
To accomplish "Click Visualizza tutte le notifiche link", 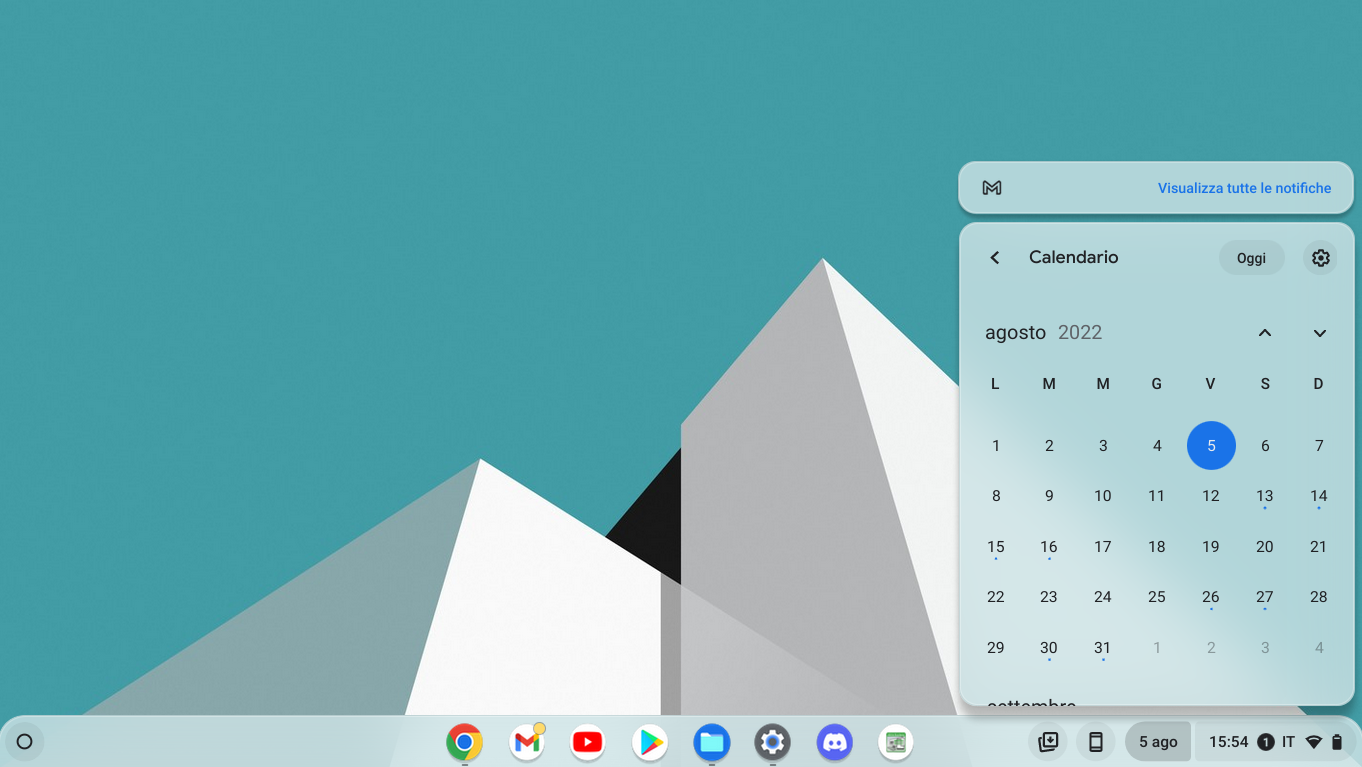I will click(x=1244, y=188).
